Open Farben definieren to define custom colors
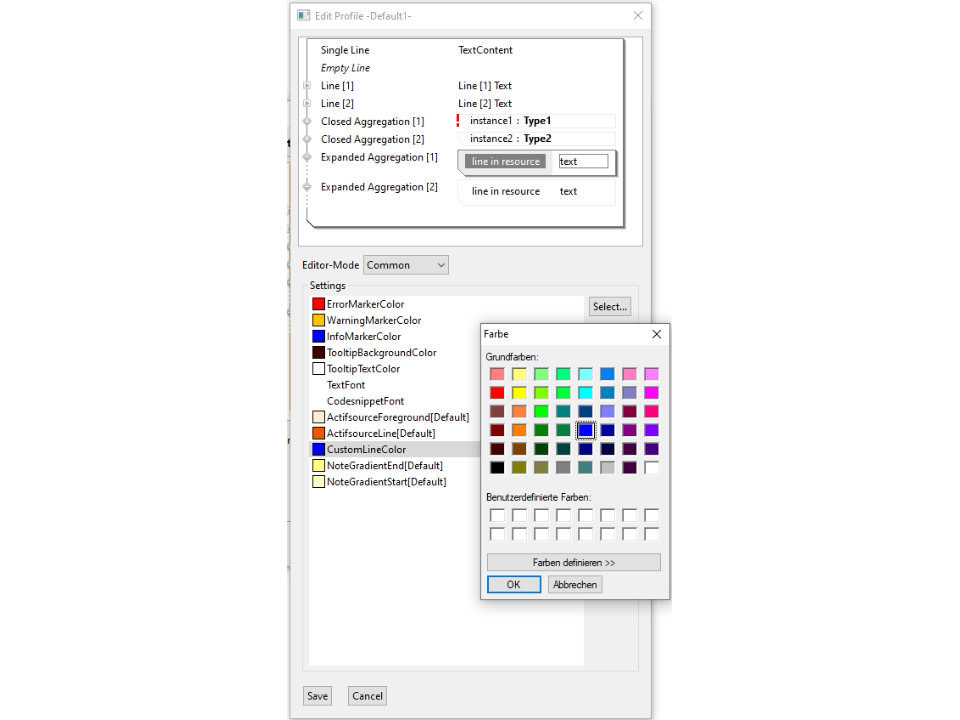The width and height of the screenshot is (960, 720). tap(574, 562)
